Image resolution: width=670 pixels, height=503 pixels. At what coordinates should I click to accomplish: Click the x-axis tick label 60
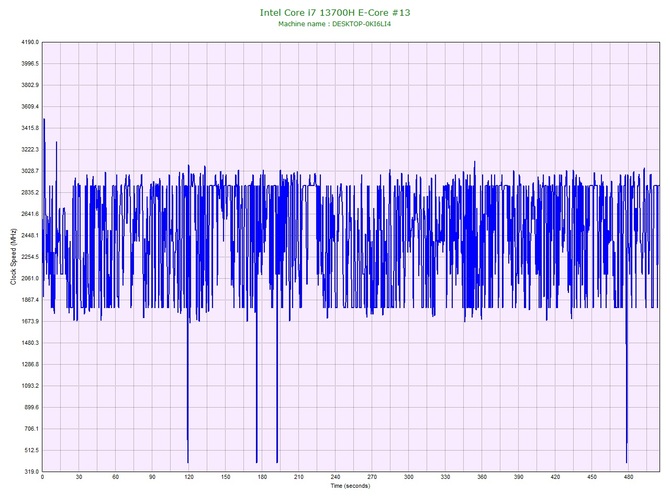click(115, 477)
